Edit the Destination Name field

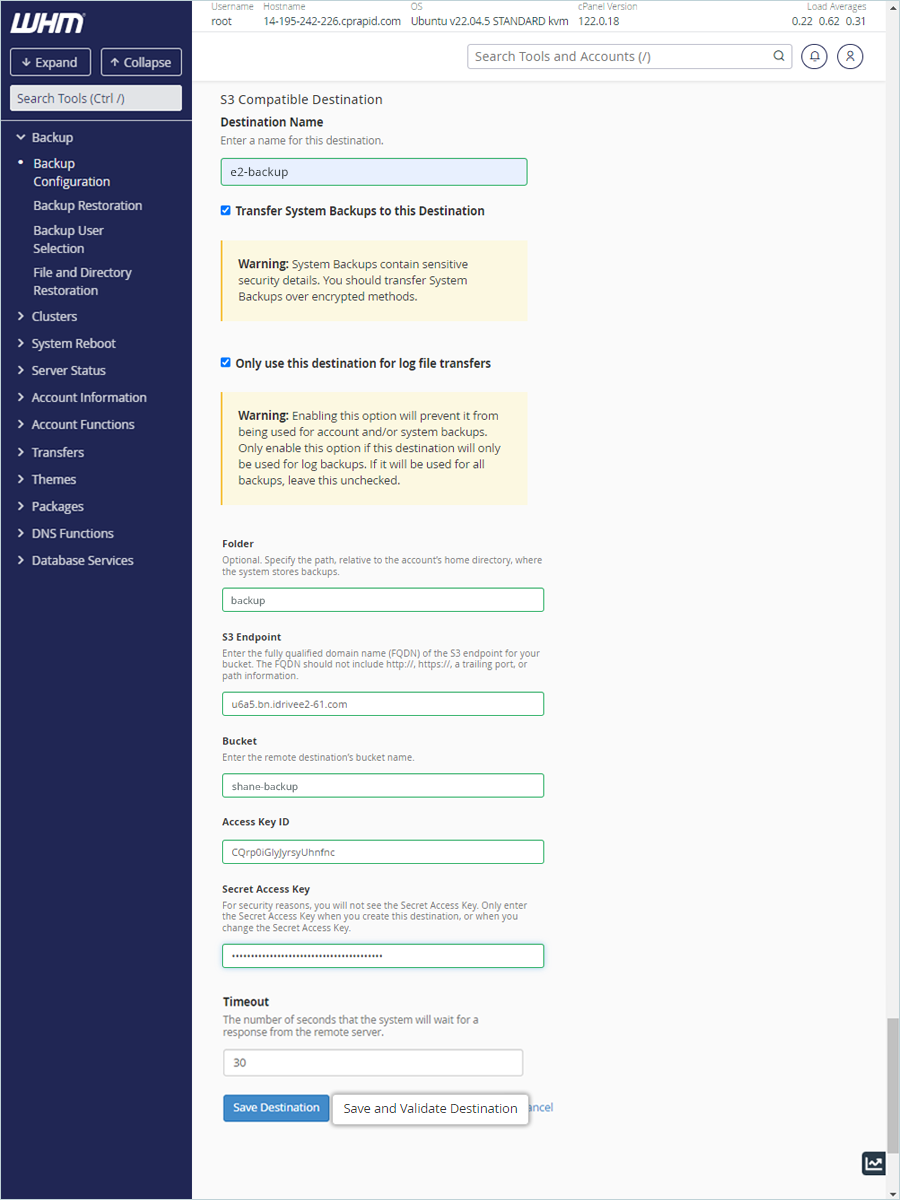pyautogui.click(x=374, y=172)
